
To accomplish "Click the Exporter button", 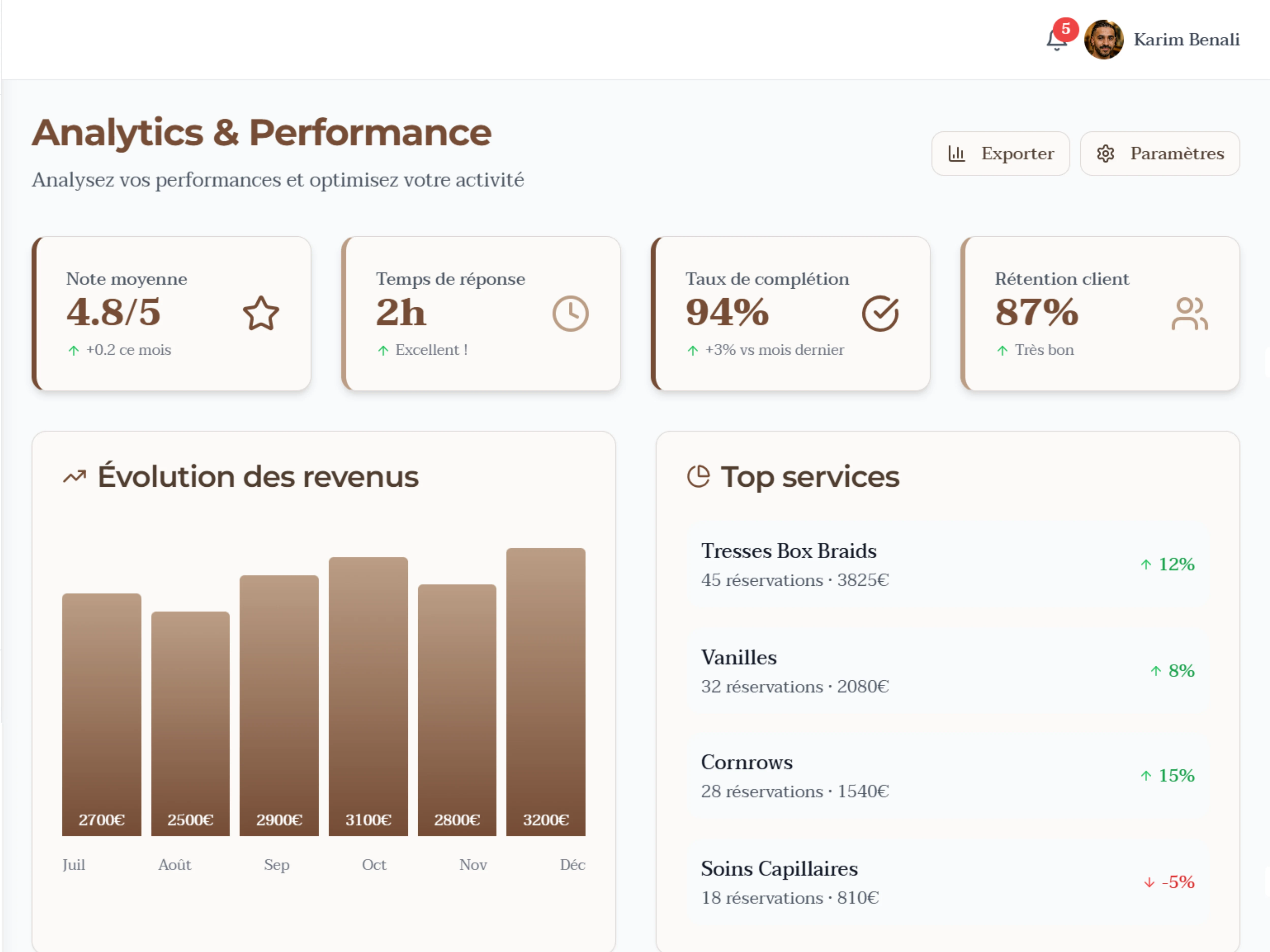I will click(x=1000, y=154).
